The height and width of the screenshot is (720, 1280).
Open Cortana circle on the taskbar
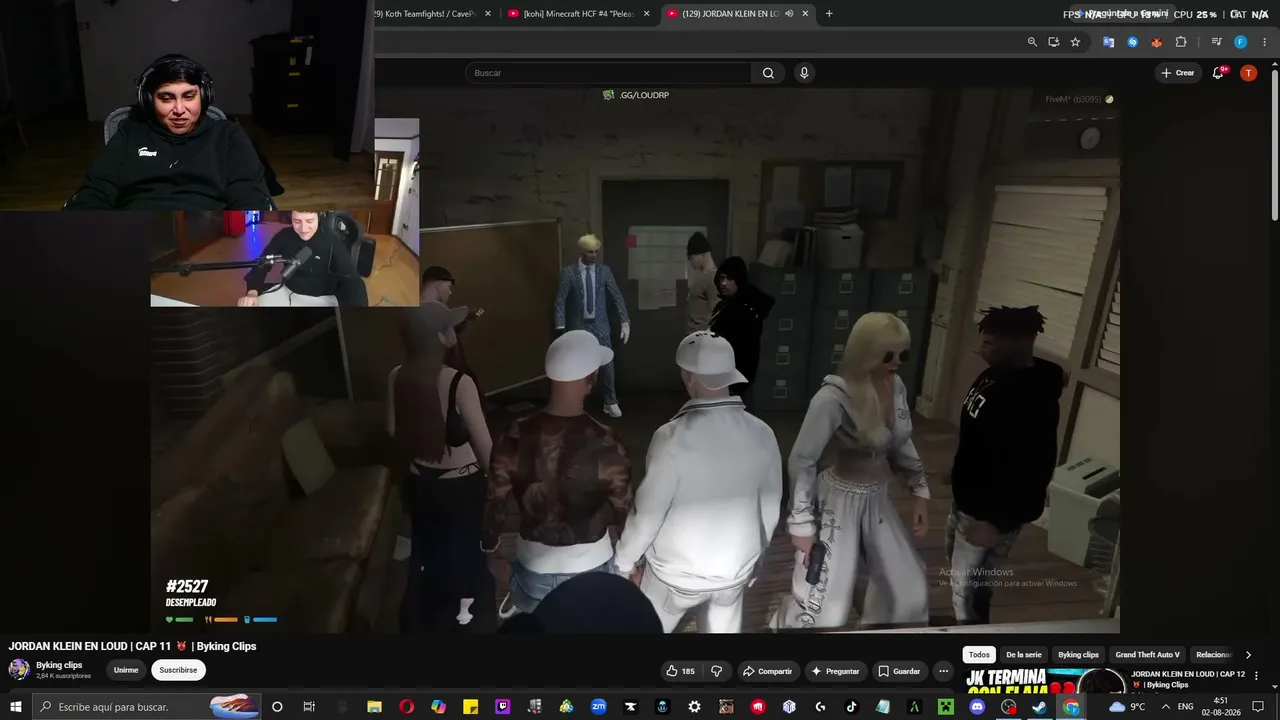click(x=277, y=707)
